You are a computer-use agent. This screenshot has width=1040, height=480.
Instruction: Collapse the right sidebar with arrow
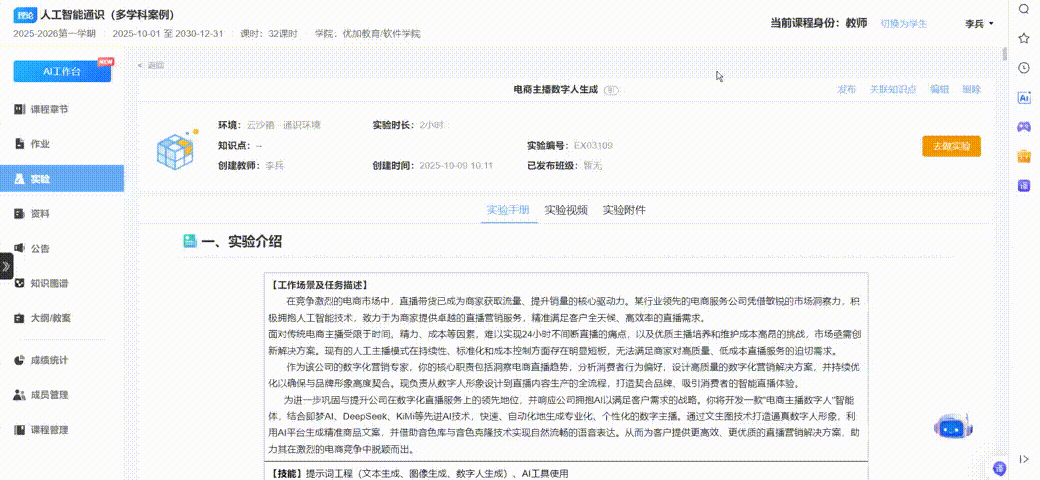tap(1024, 459)
